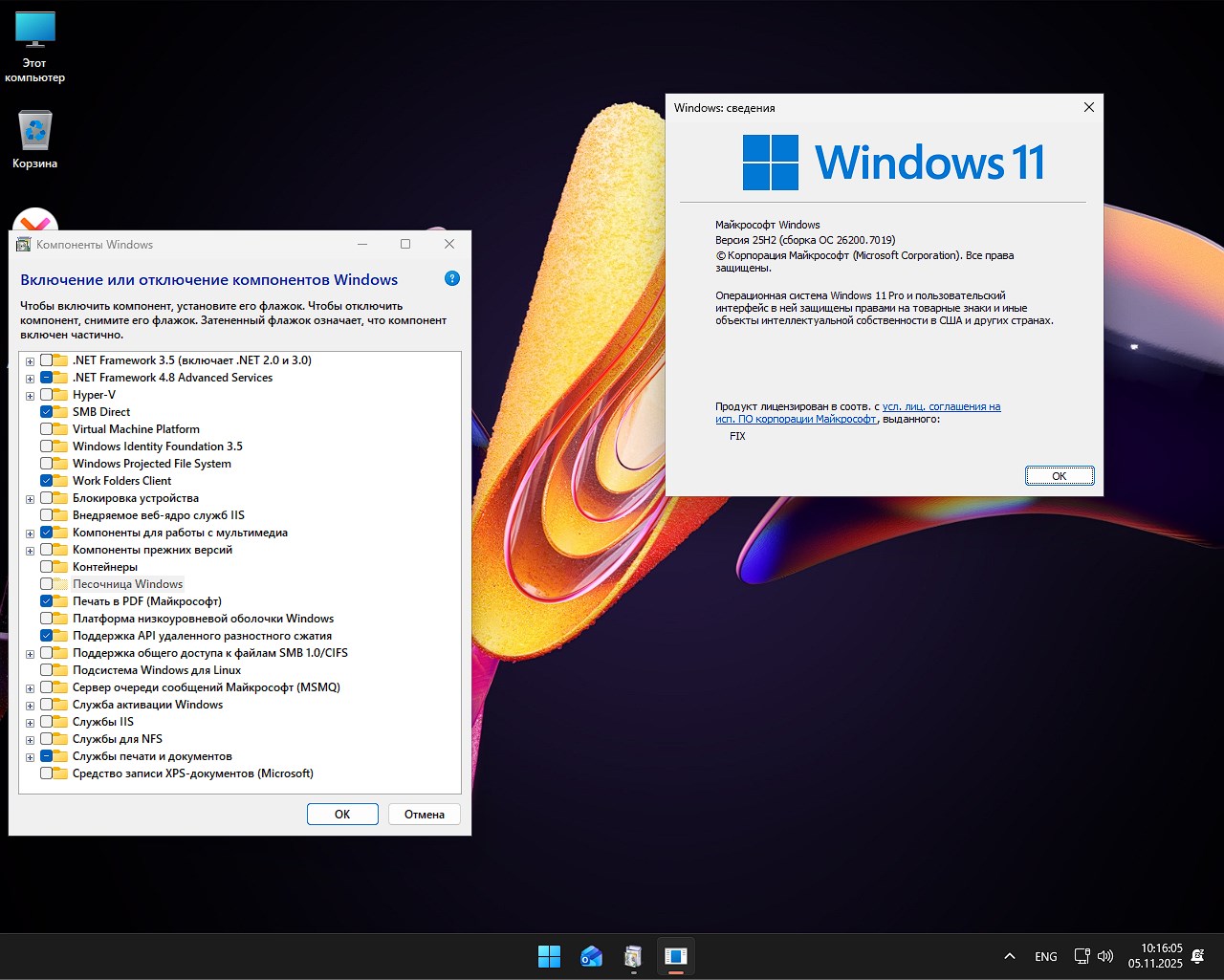Uncheck Work Folders Client checkbox
Screen dimensions: 1224x980
click(x=46, y=481)
